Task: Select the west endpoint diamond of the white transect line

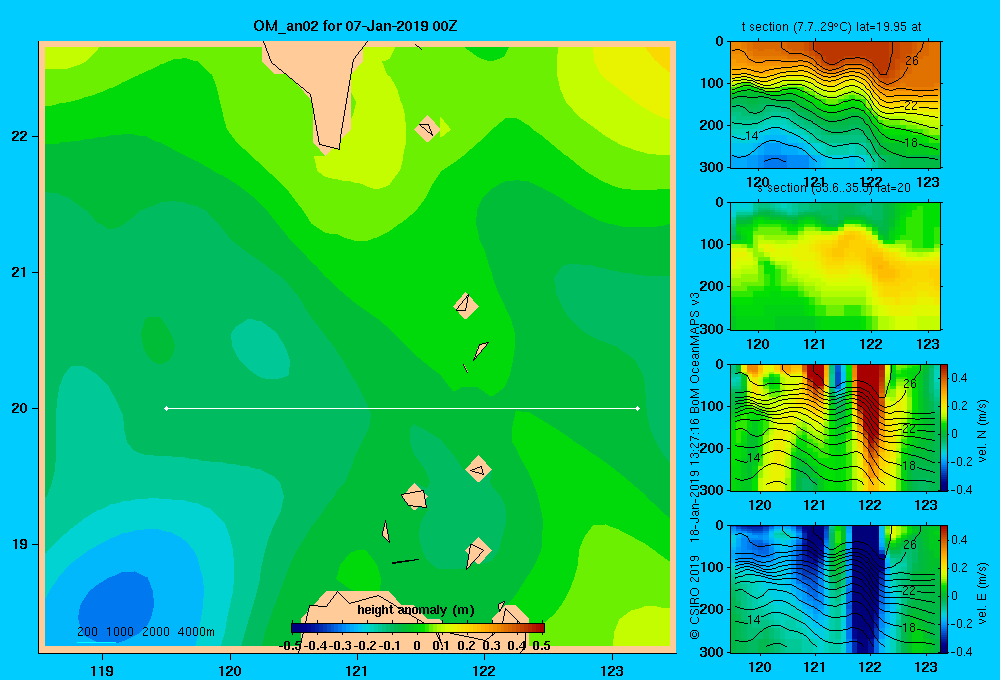Action: click(x=166, y=408)
